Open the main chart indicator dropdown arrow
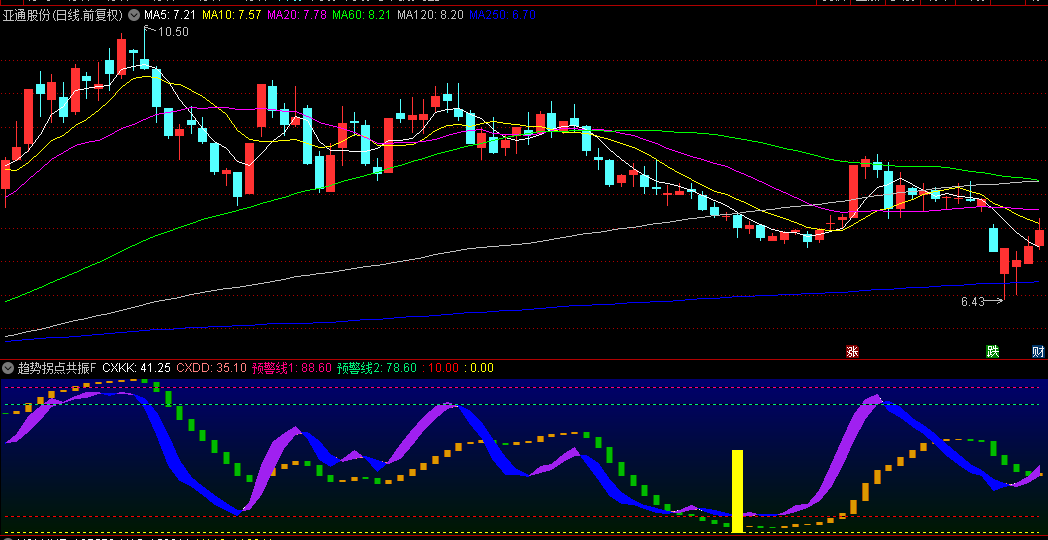 click(x=134, y=16)
